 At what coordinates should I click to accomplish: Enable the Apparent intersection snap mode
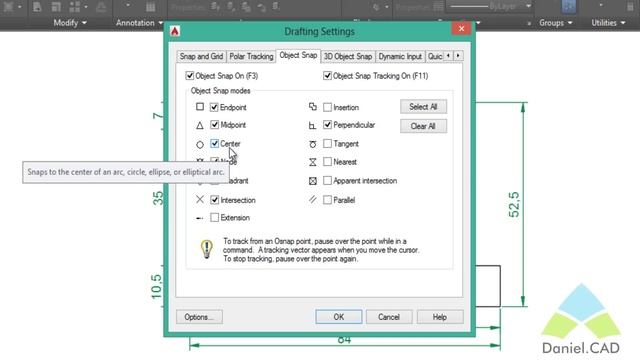click(x=327, y=180)
